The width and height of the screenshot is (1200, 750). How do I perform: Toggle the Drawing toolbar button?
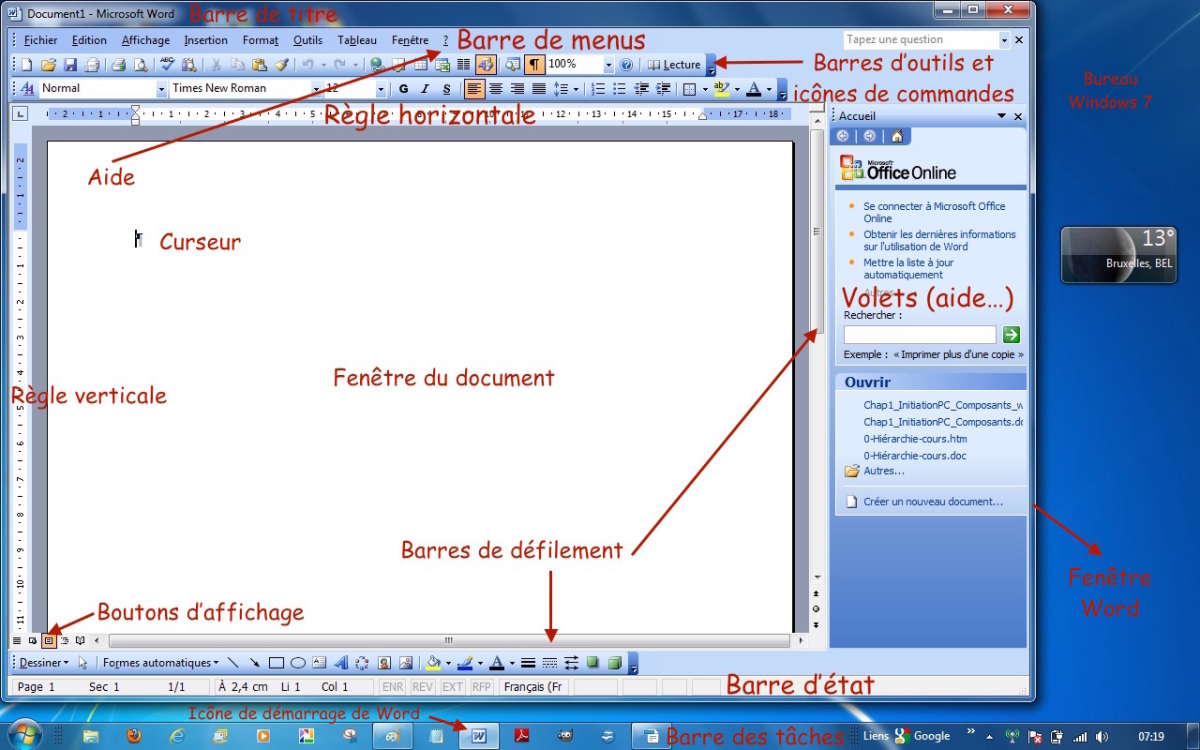tap(486, 65)
